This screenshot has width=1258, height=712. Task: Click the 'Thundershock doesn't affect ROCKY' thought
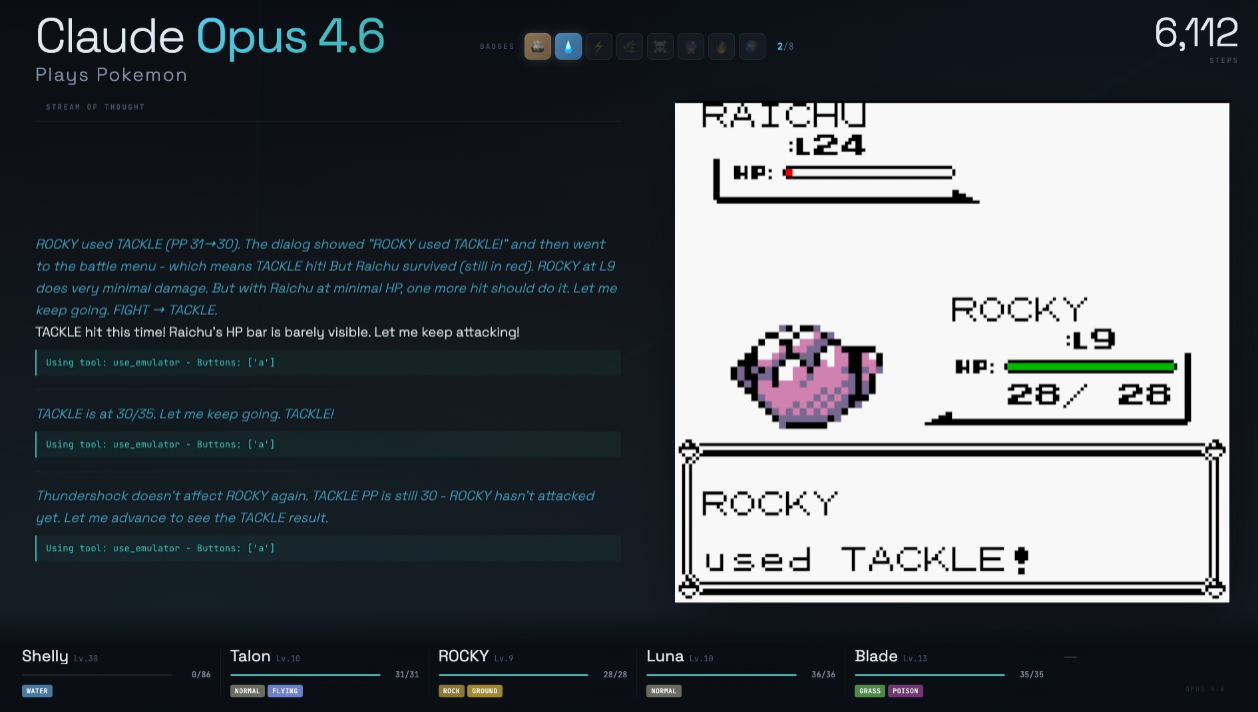click(315, 507)
